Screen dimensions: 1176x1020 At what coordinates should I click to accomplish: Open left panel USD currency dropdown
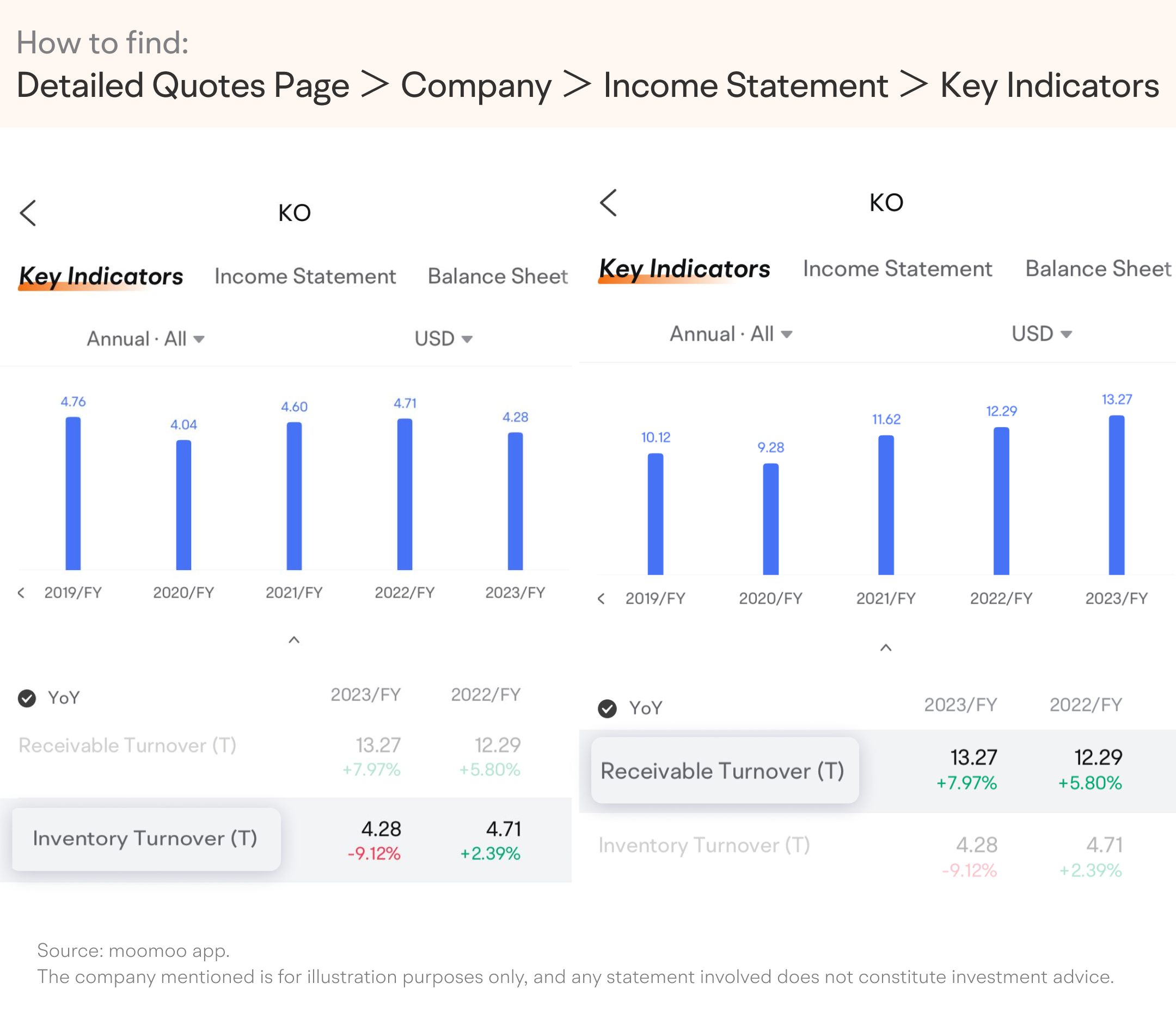click(443, 339)
